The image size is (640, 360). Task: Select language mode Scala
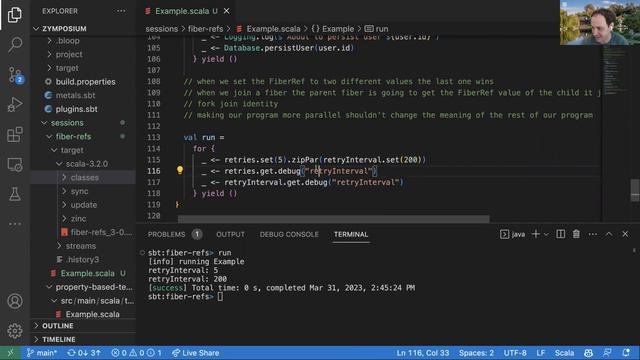[x=564, y=353]
